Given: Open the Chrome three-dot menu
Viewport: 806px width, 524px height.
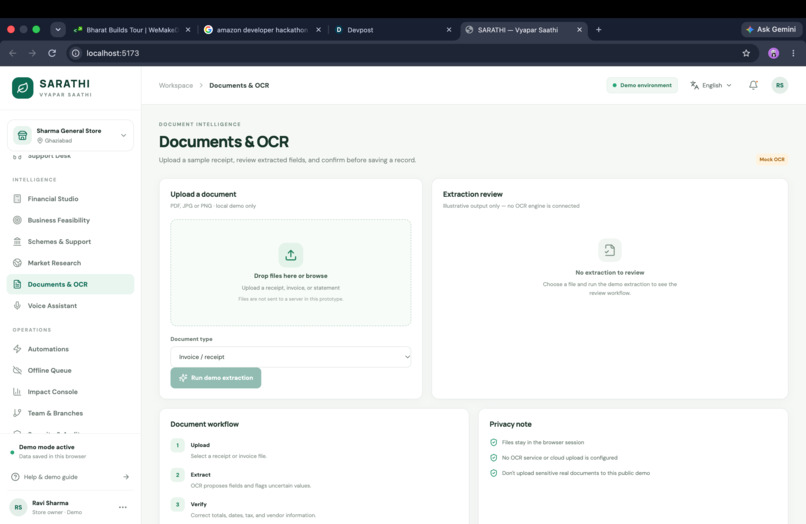Looking at the screenshot, I should pos(793,53).
